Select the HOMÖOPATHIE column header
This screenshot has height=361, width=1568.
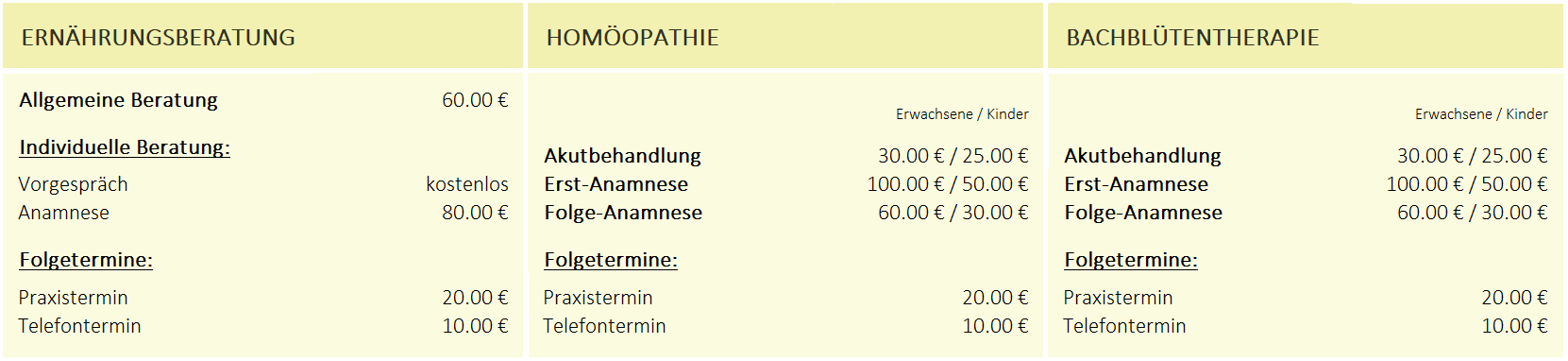coord(632,38)
